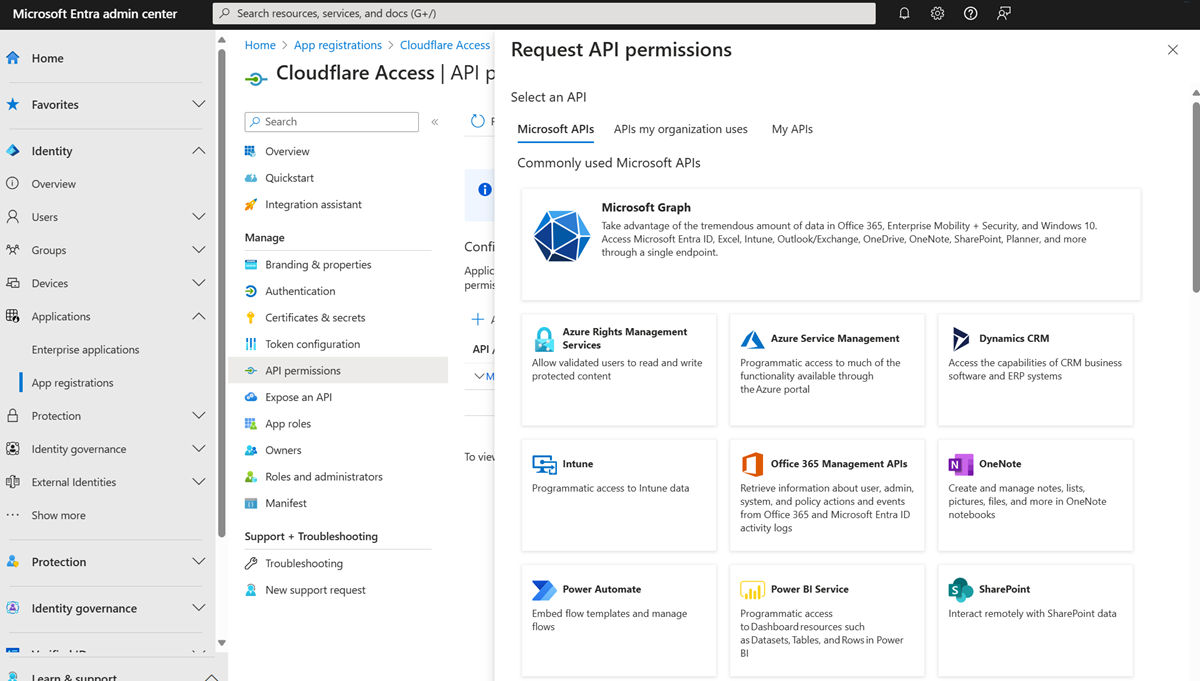Choose the Dynamics CRM API
Image resolution: width=1200 pixels, height=681 pixels.
pos(1035,370)
